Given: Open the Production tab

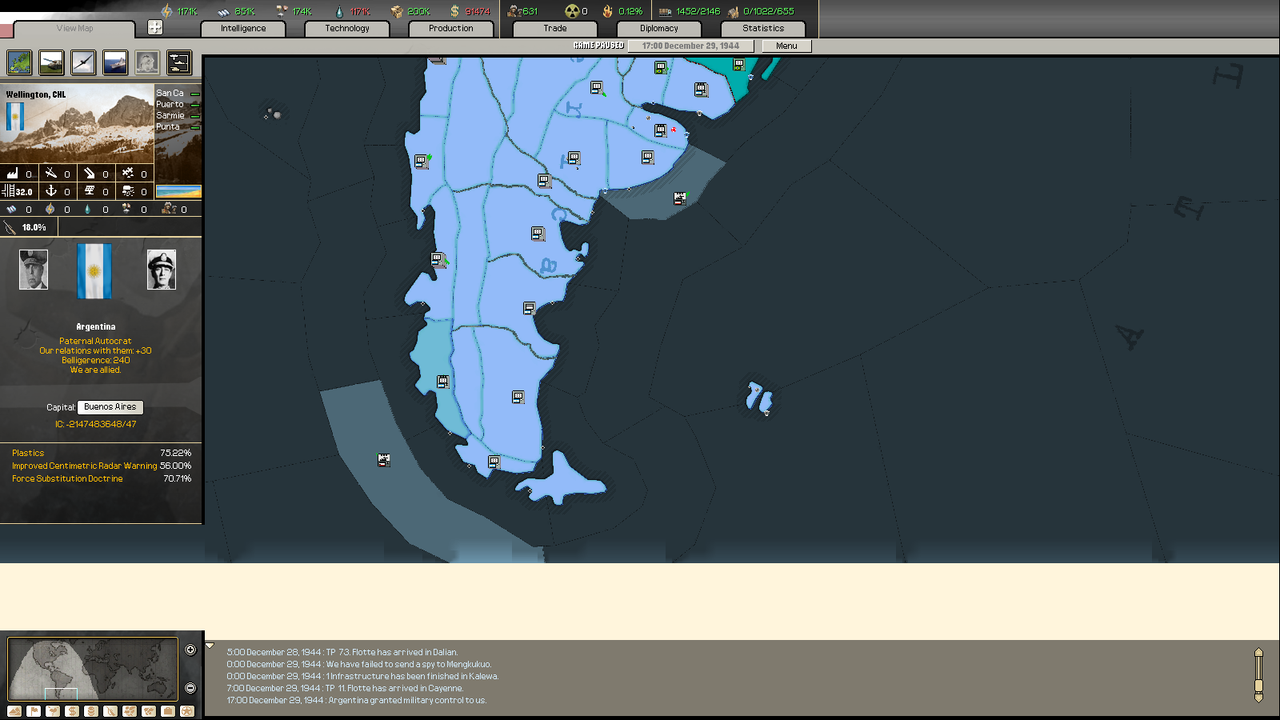Looking at the screenshot, I should click(451, 28).
